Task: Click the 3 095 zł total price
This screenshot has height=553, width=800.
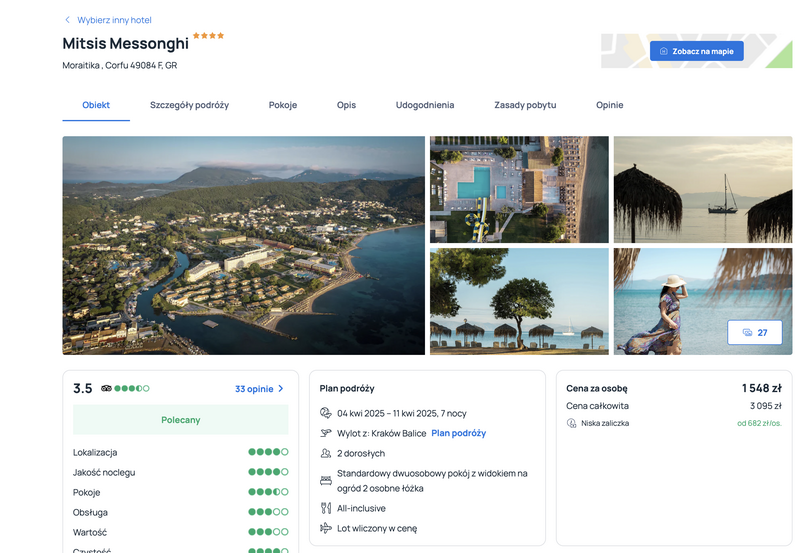Action: click(x=766, y=406)
